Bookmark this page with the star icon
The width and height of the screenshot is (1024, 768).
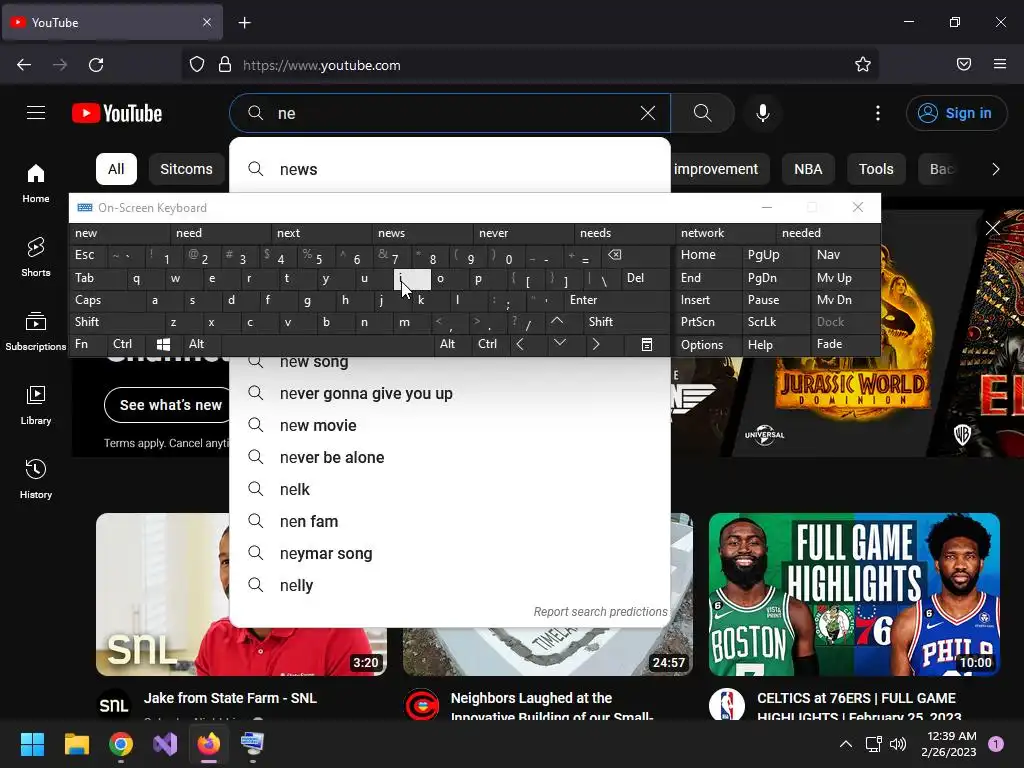(x=863, y=64)
